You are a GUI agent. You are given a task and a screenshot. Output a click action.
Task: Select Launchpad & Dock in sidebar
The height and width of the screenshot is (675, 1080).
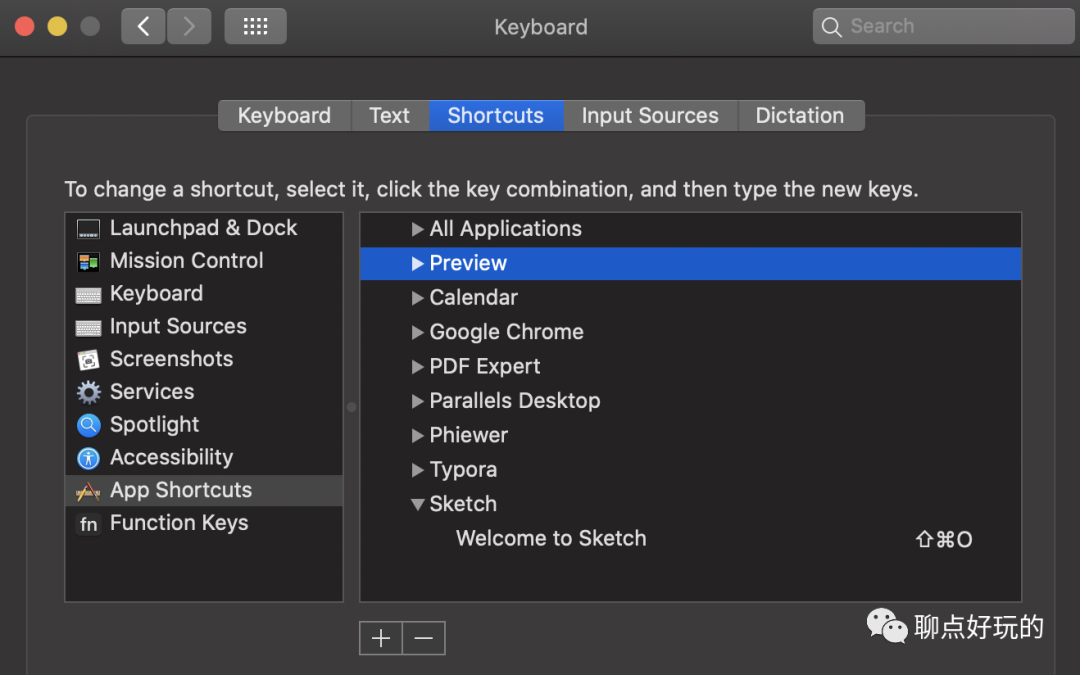coord(204,228)
